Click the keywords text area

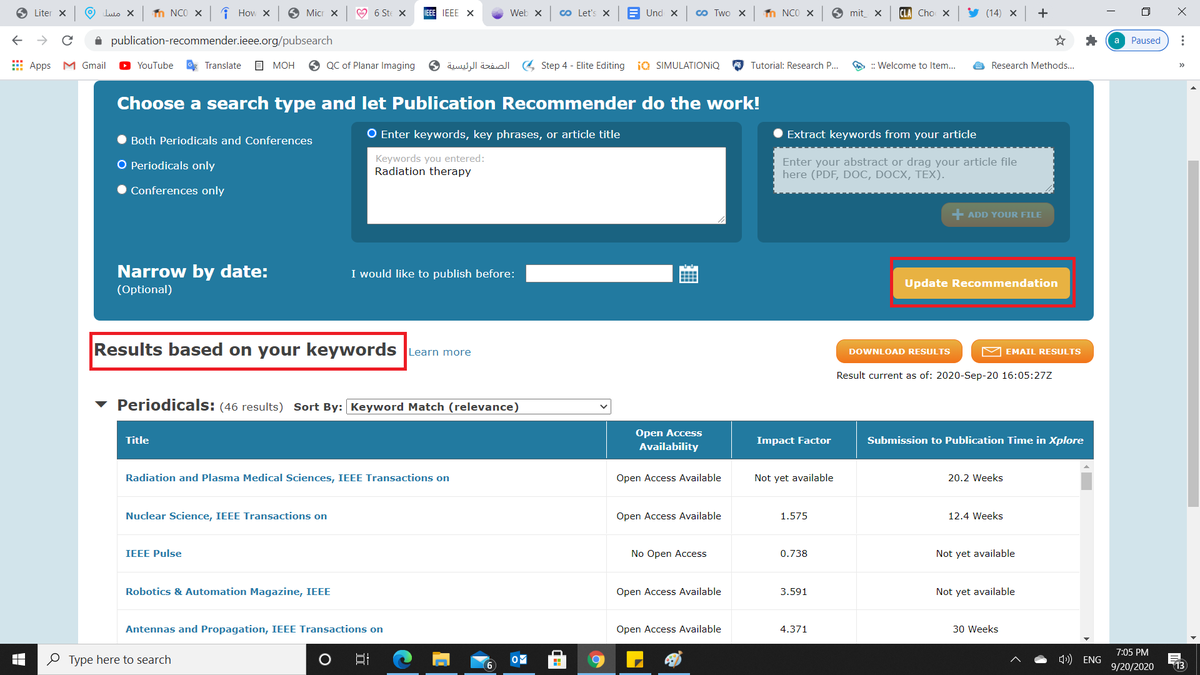[x=546, y=185]
